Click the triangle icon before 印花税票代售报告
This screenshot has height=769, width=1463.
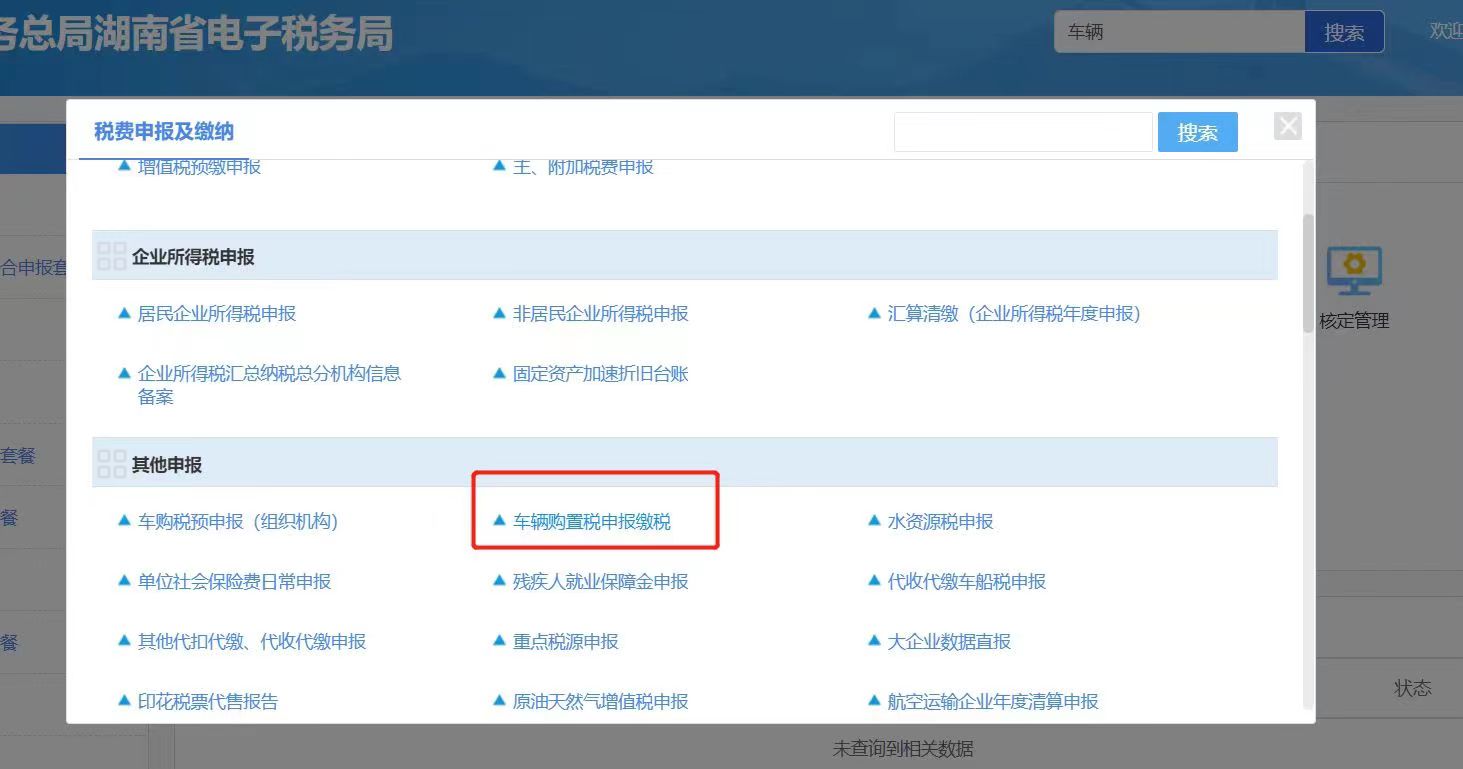pos(124,701)
